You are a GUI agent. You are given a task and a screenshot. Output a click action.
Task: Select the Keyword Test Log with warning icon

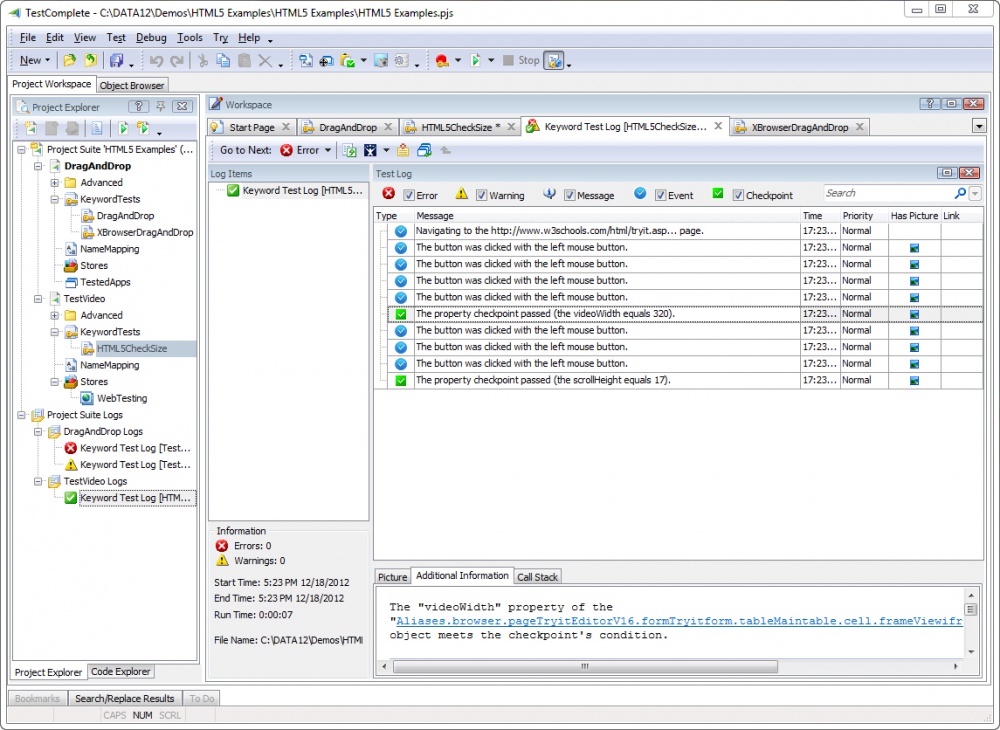[x=135, y=465]
